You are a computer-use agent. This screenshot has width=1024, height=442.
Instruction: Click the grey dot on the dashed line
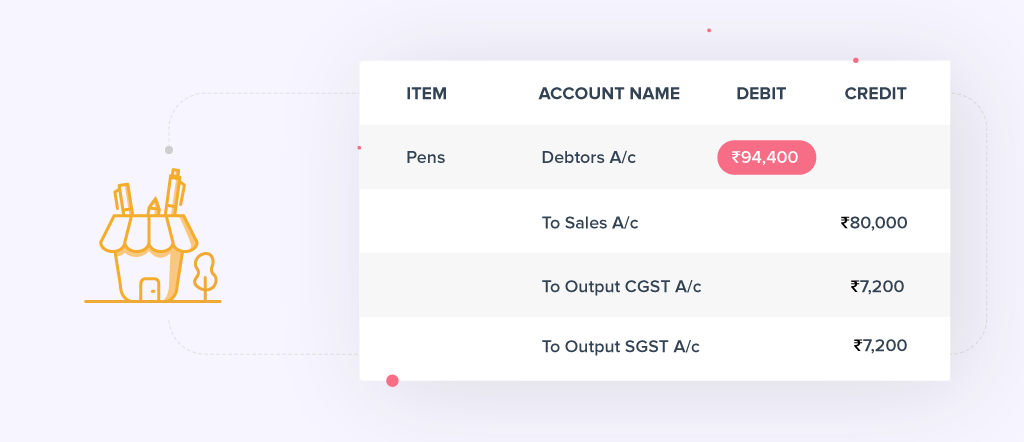[x=169, y=150]
